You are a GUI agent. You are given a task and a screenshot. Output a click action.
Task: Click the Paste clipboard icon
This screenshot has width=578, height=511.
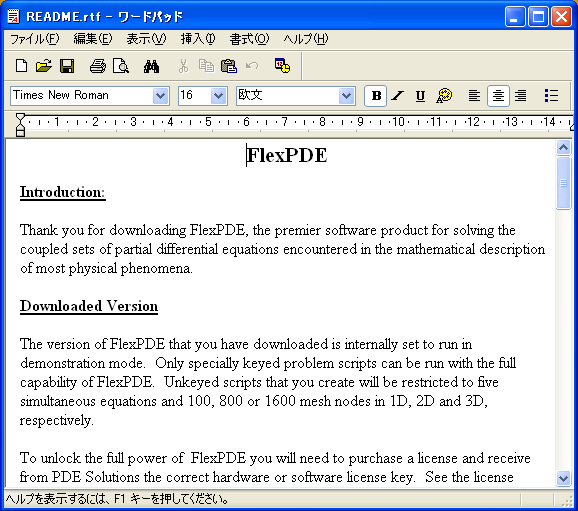(x=229, y=66)
